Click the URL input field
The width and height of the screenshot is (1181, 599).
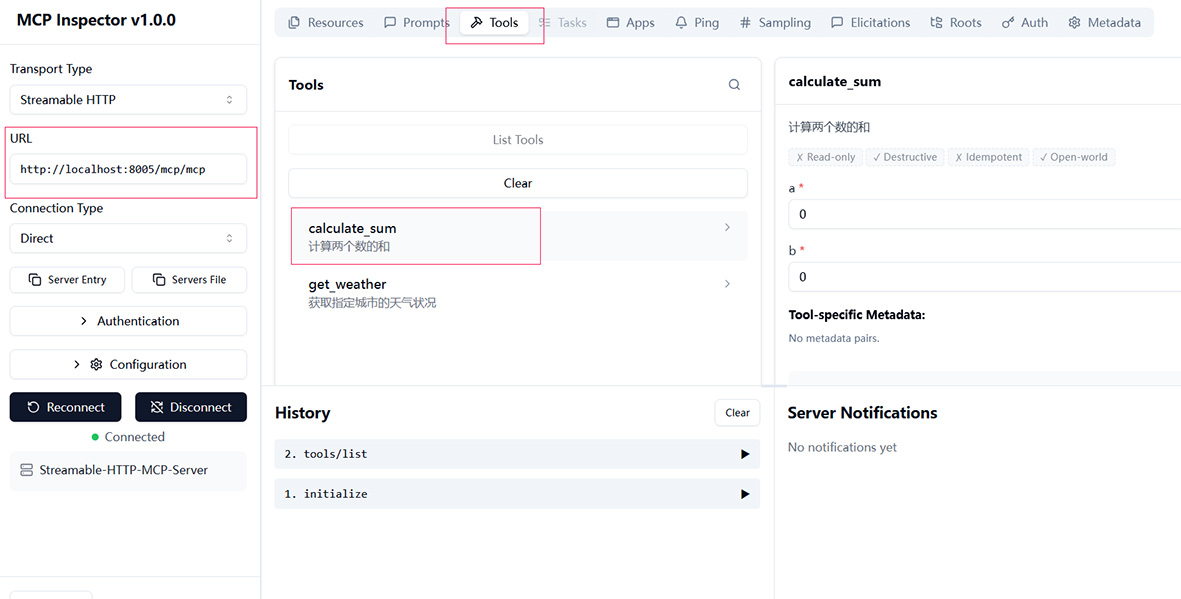pyautogui.click(x=128, y=170)
